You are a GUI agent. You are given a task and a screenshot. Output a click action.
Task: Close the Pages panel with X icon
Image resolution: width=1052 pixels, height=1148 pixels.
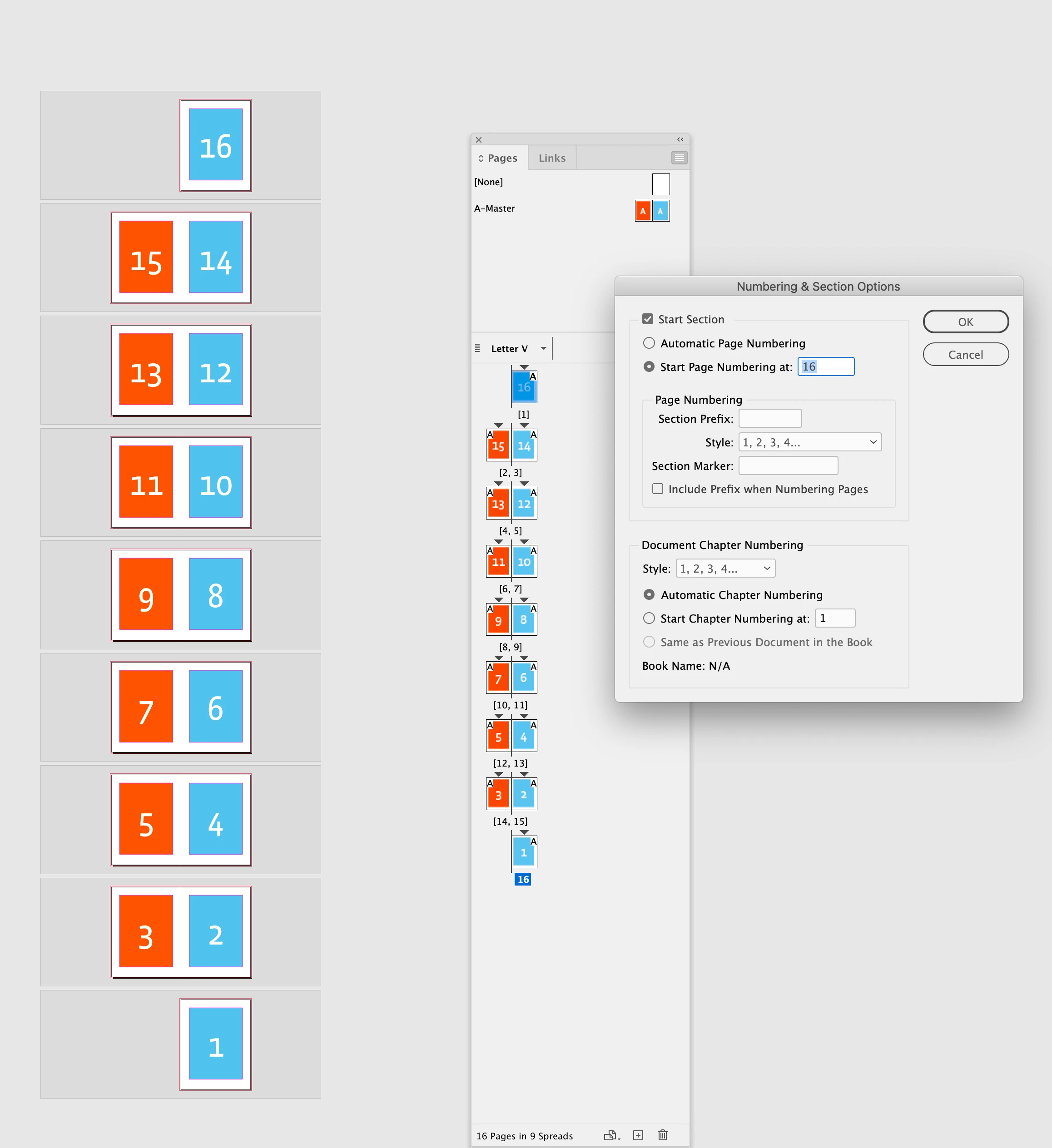[479, 139]
